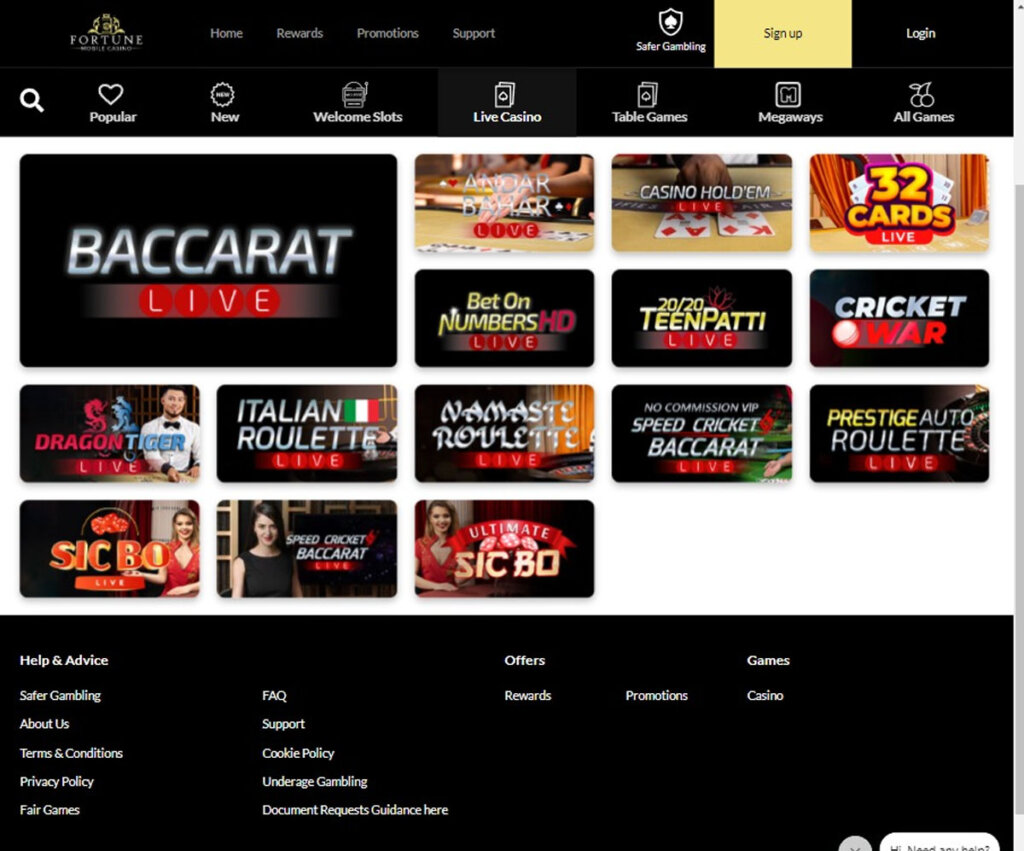Open the Support footer link
This screenshot has width=1024, height=851.
(x=283, y=724)
